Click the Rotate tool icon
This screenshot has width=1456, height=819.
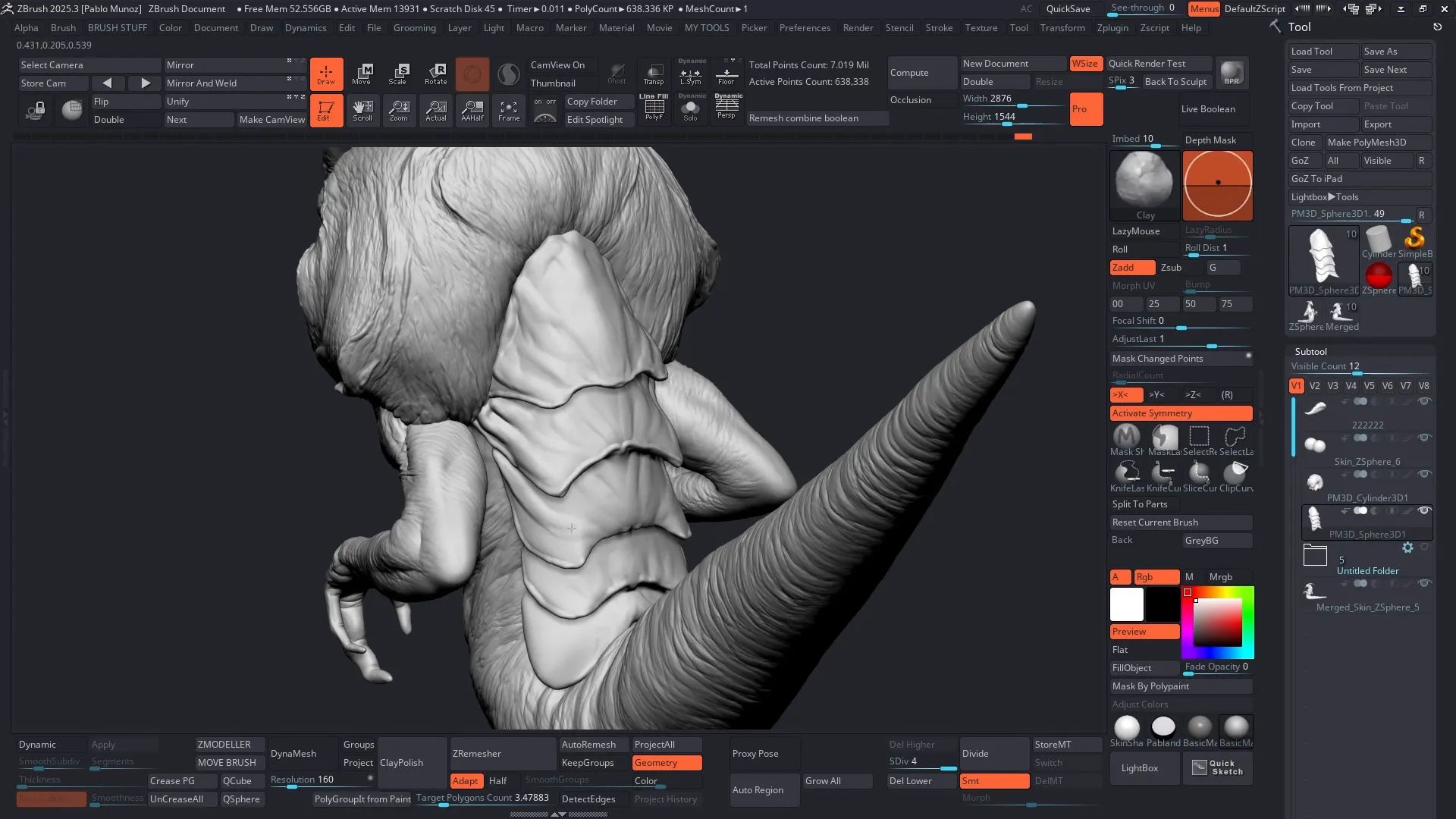435,74
